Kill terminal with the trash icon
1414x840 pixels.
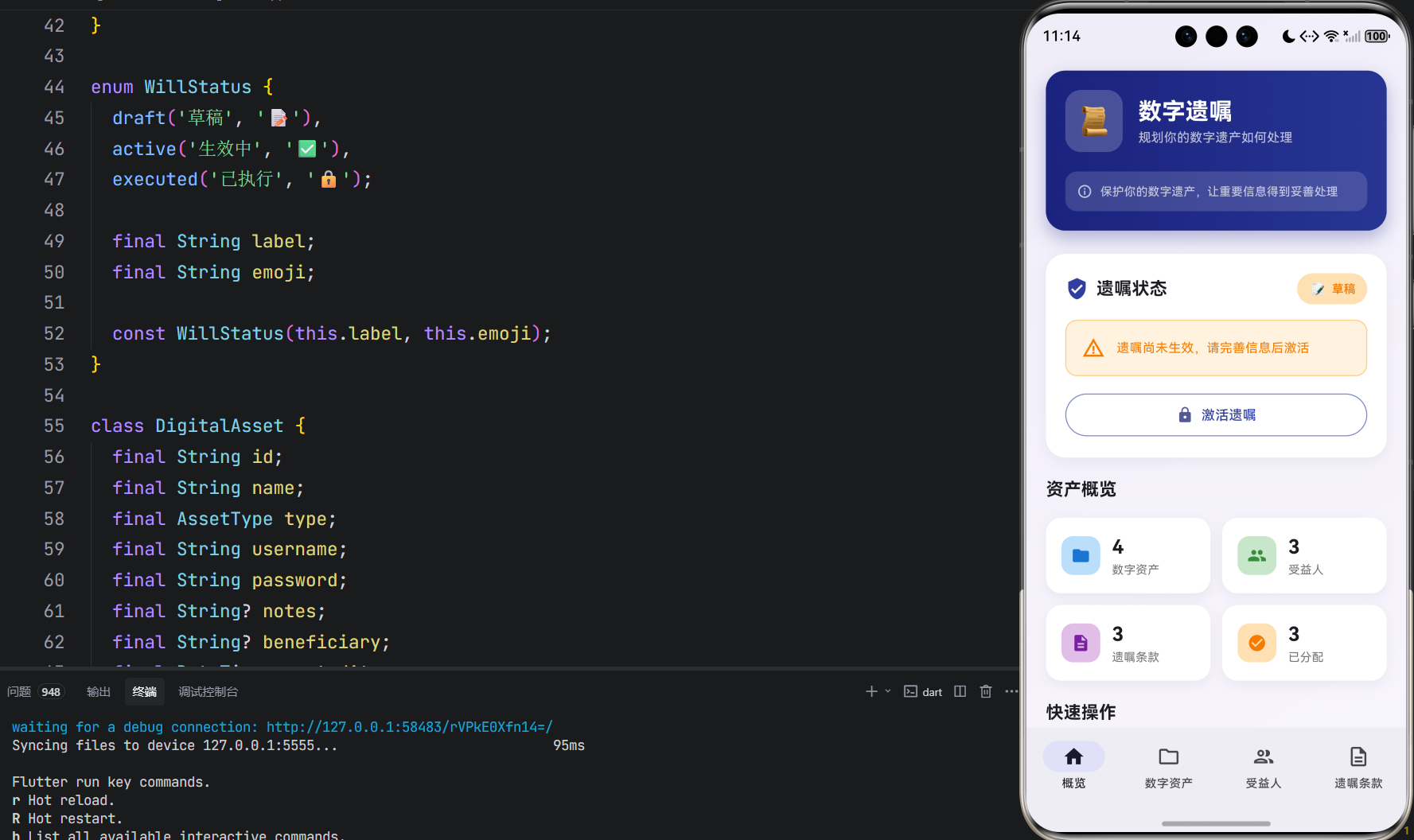[986, 691]
